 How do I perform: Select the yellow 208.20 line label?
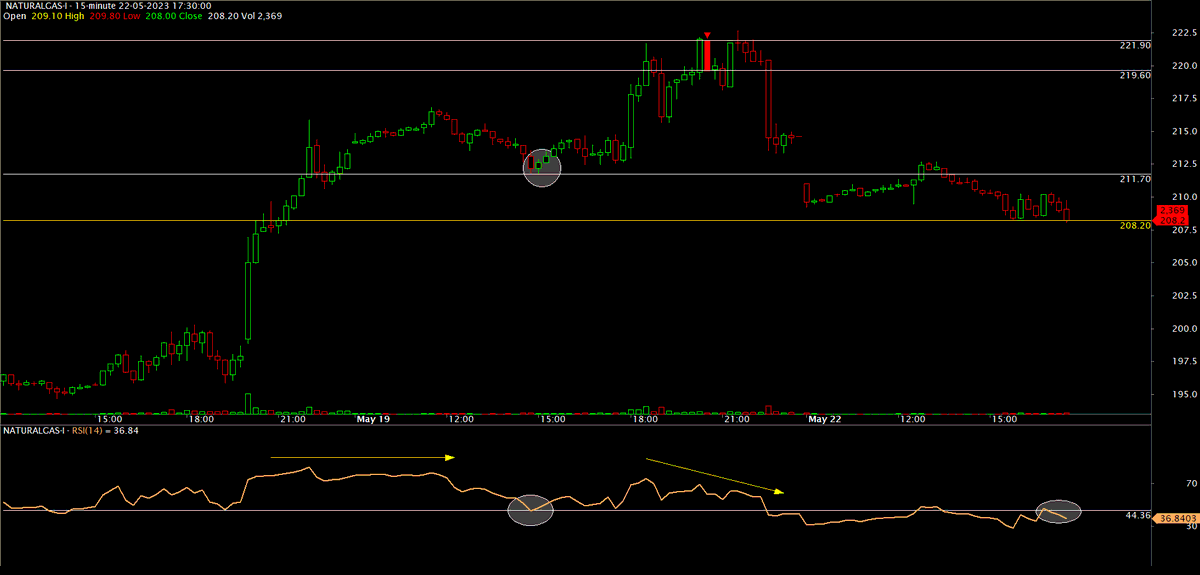(x=1135, y=226)
